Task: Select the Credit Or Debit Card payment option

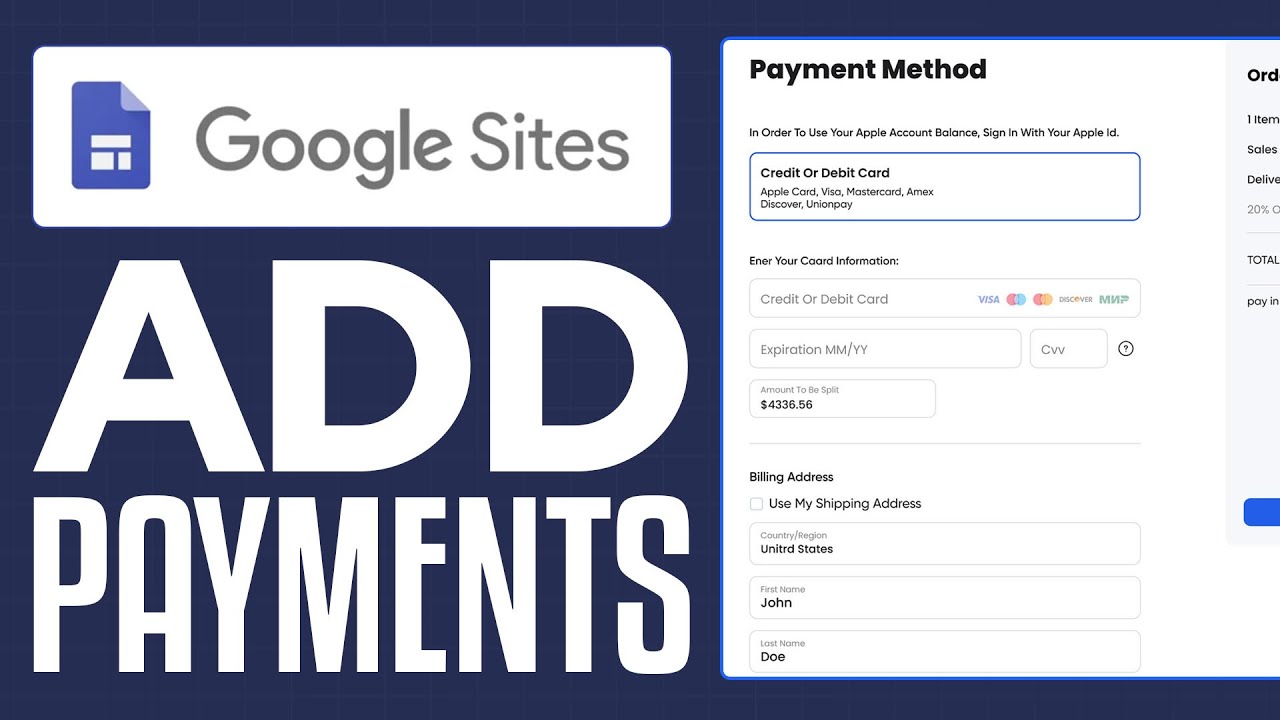Action: point(945,187)
